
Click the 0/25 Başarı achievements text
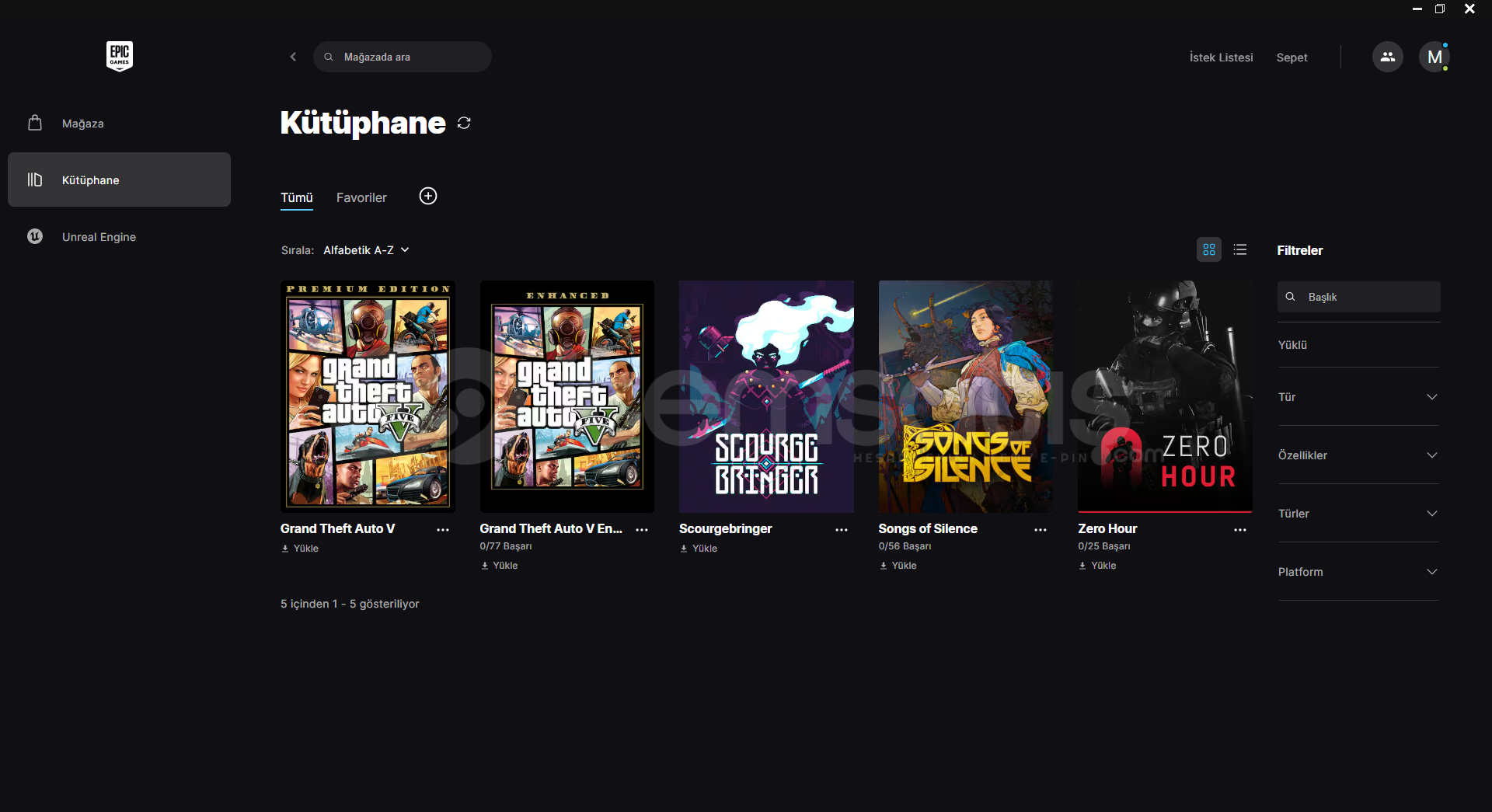pos(1104,546)
